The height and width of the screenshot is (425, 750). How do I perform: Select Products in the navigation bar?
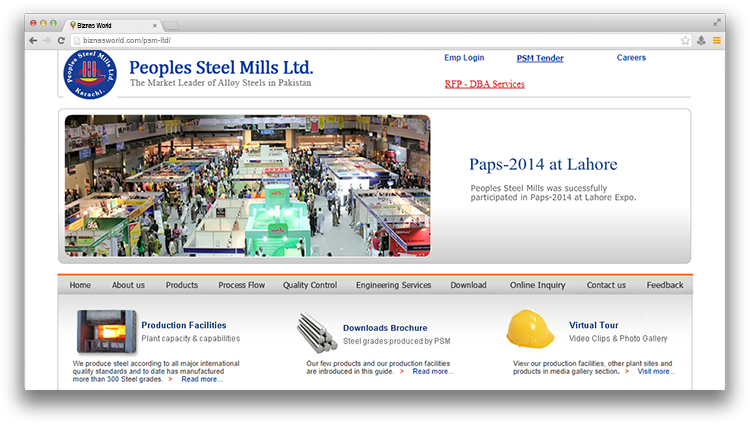[x=182, y=285]
